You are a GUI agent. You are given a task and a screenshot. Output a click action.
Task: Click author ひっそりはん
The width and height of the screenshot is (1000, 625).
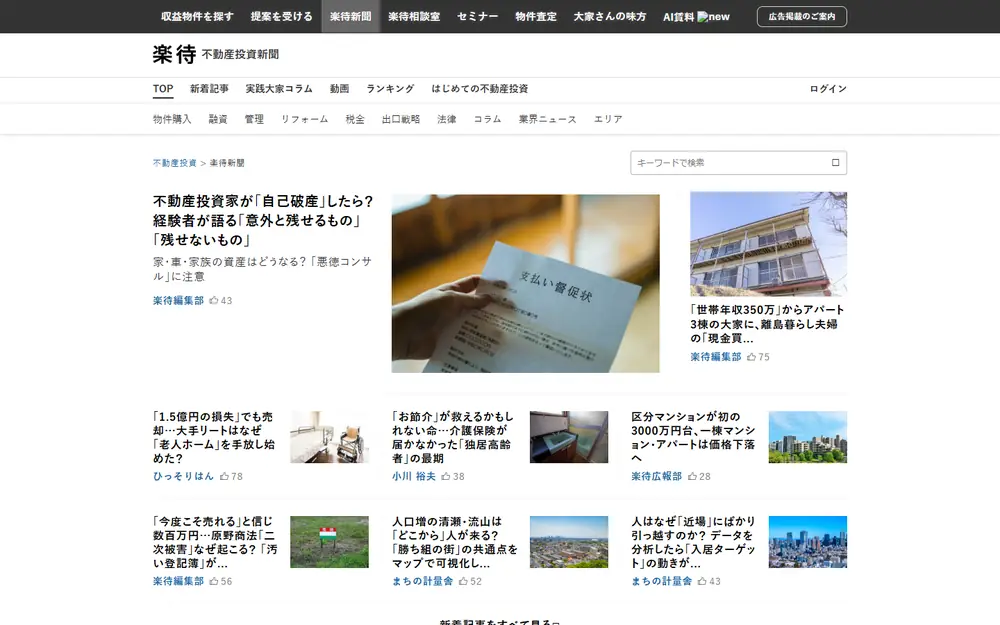click(x=183, y=476)
